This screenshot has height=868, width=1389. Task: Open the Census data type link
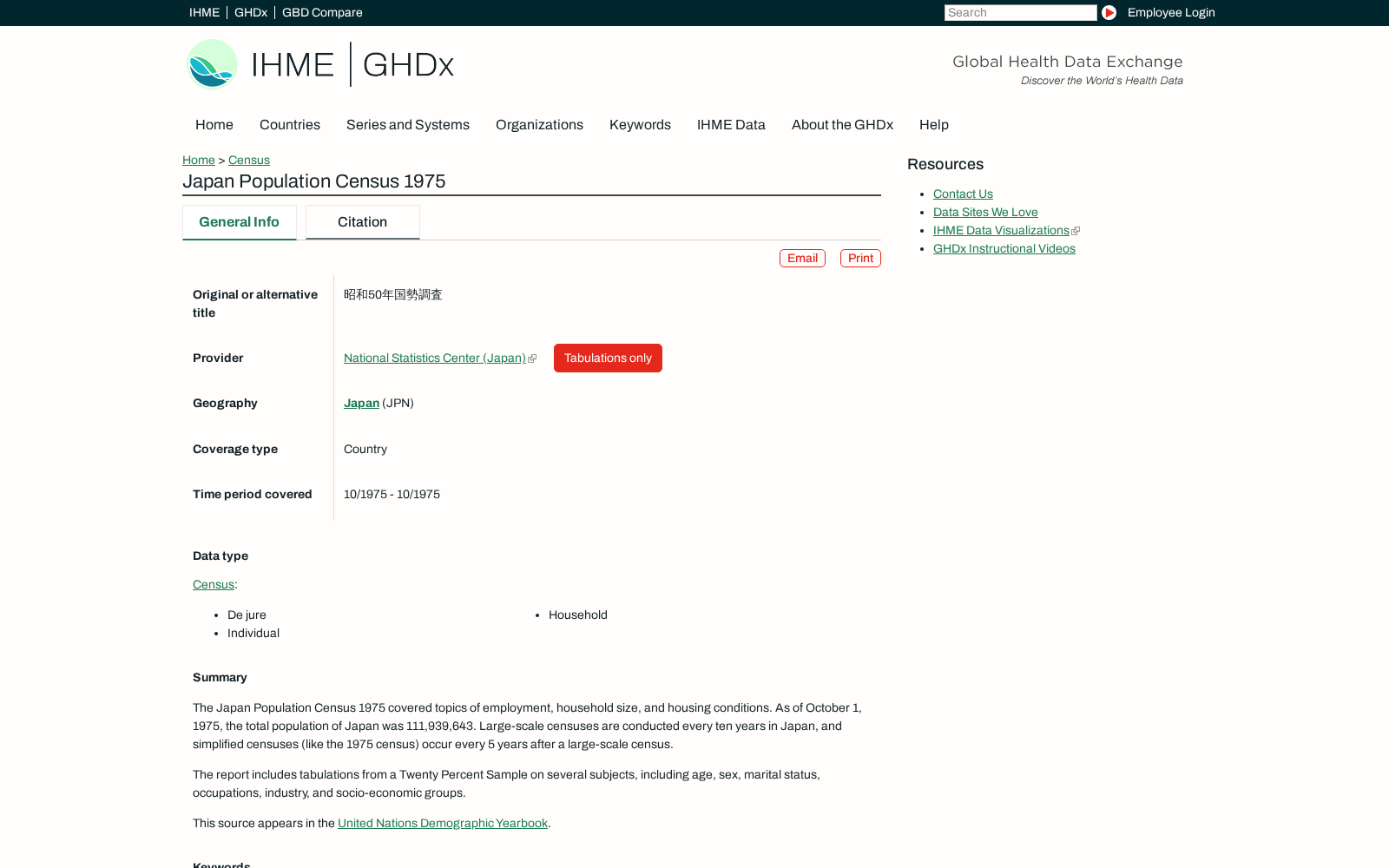click(214, 584)
